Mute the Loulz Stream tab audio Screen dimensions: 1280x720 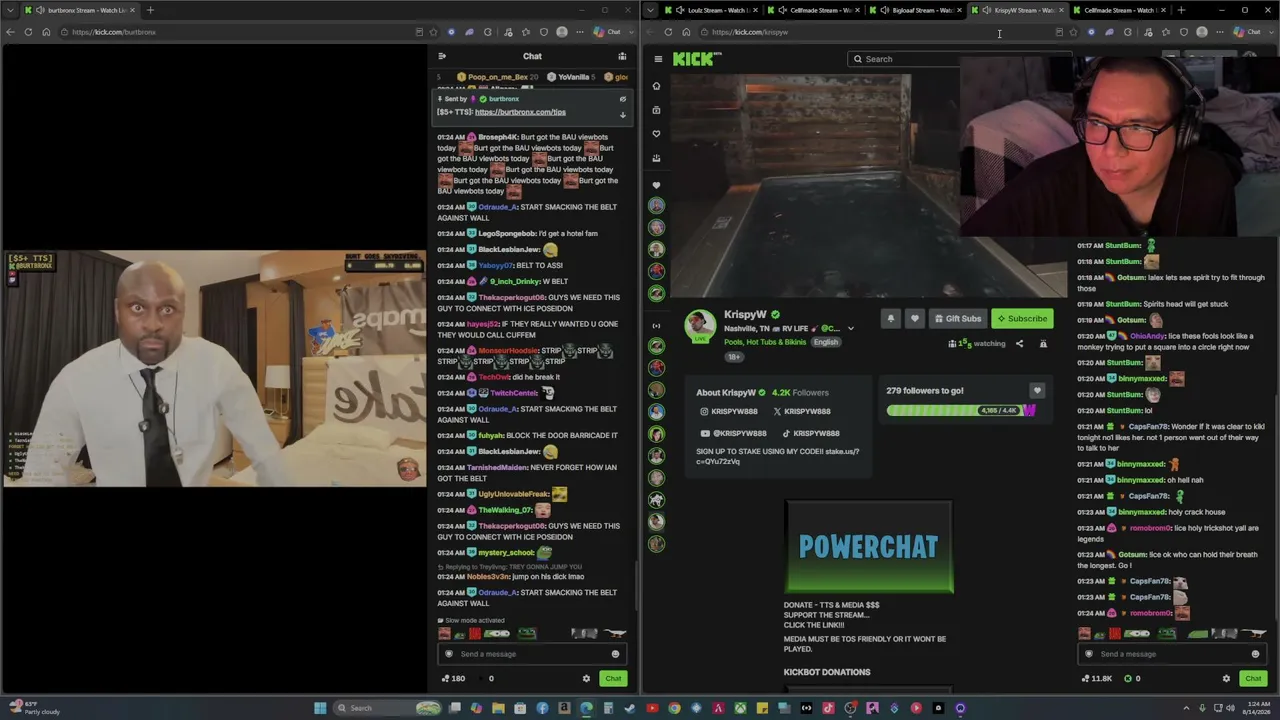tap(680, 10)
